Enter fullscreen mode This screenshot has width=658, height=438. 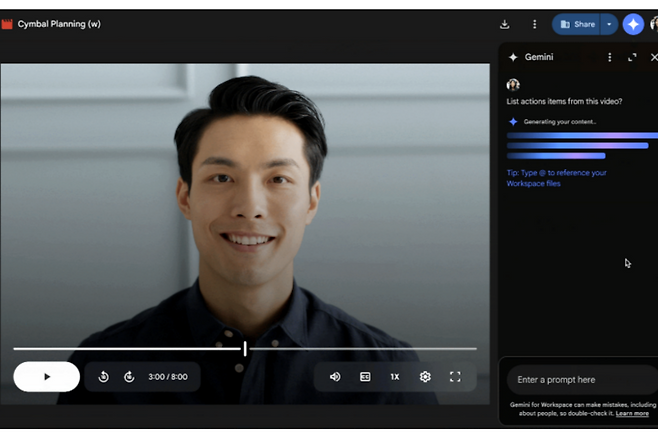coord(455,377)
